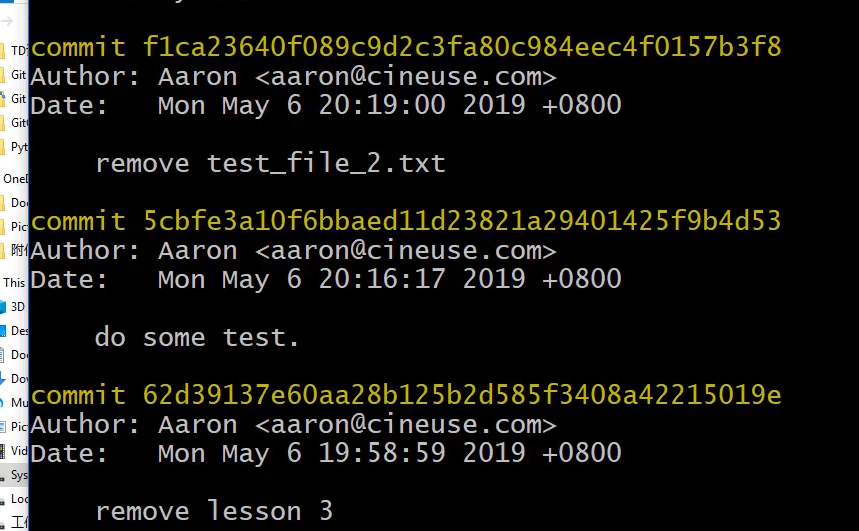Open the TD folder in sidebar
859x531 pixels.
click(x=17, y=50)
